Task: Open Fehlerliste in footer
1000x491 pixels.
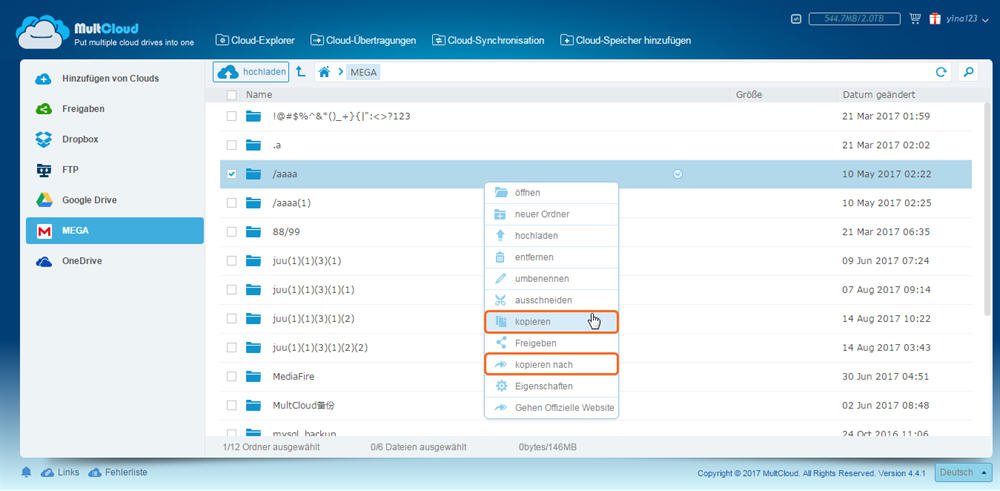Action: point(118,473)
